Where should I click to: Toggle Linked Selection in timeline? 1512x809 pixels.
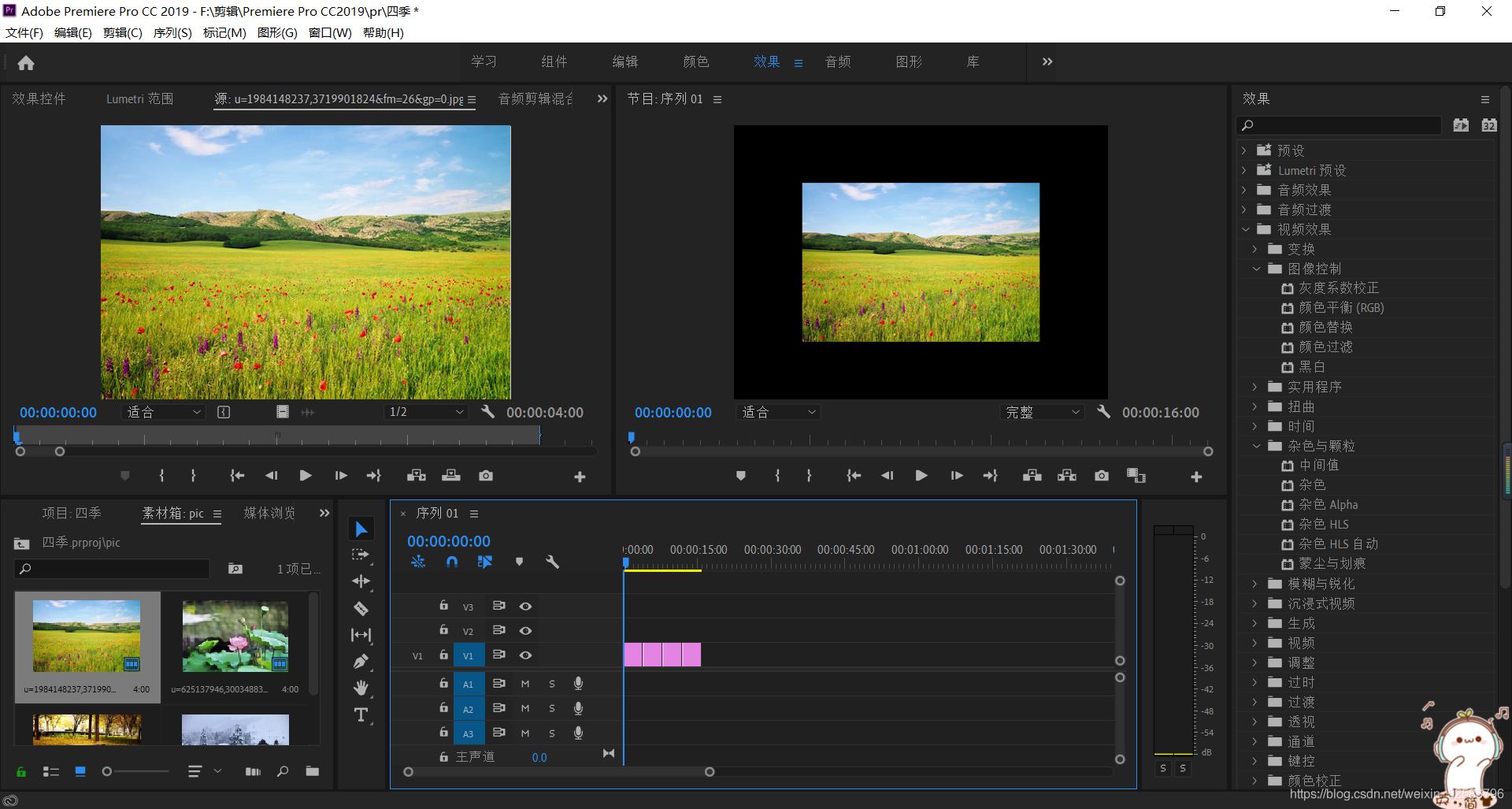(x=485, y=562)
